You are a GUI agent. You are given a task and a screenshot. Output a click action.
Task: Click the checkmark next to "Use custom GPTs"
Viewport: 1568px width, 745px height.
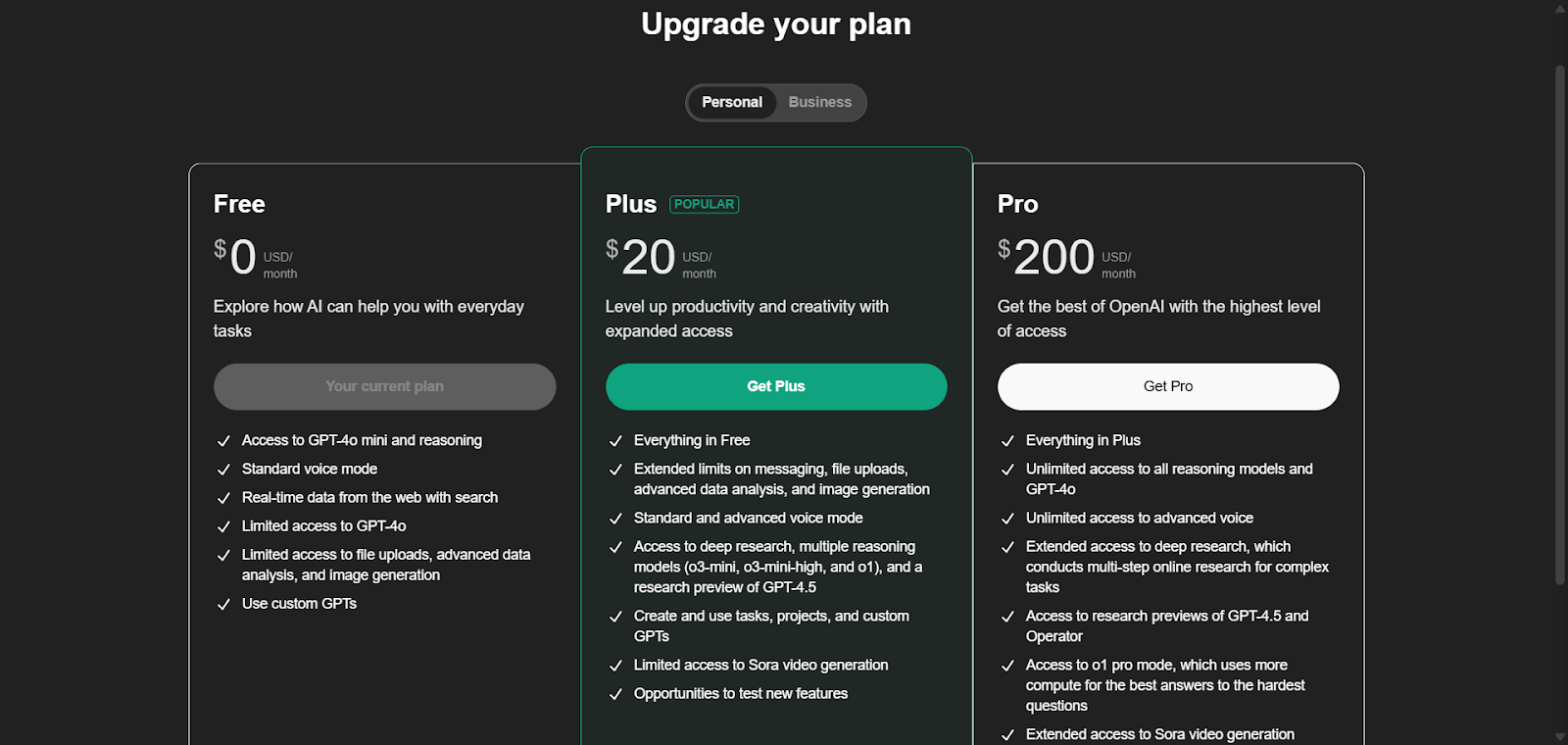tap(223, 604)
